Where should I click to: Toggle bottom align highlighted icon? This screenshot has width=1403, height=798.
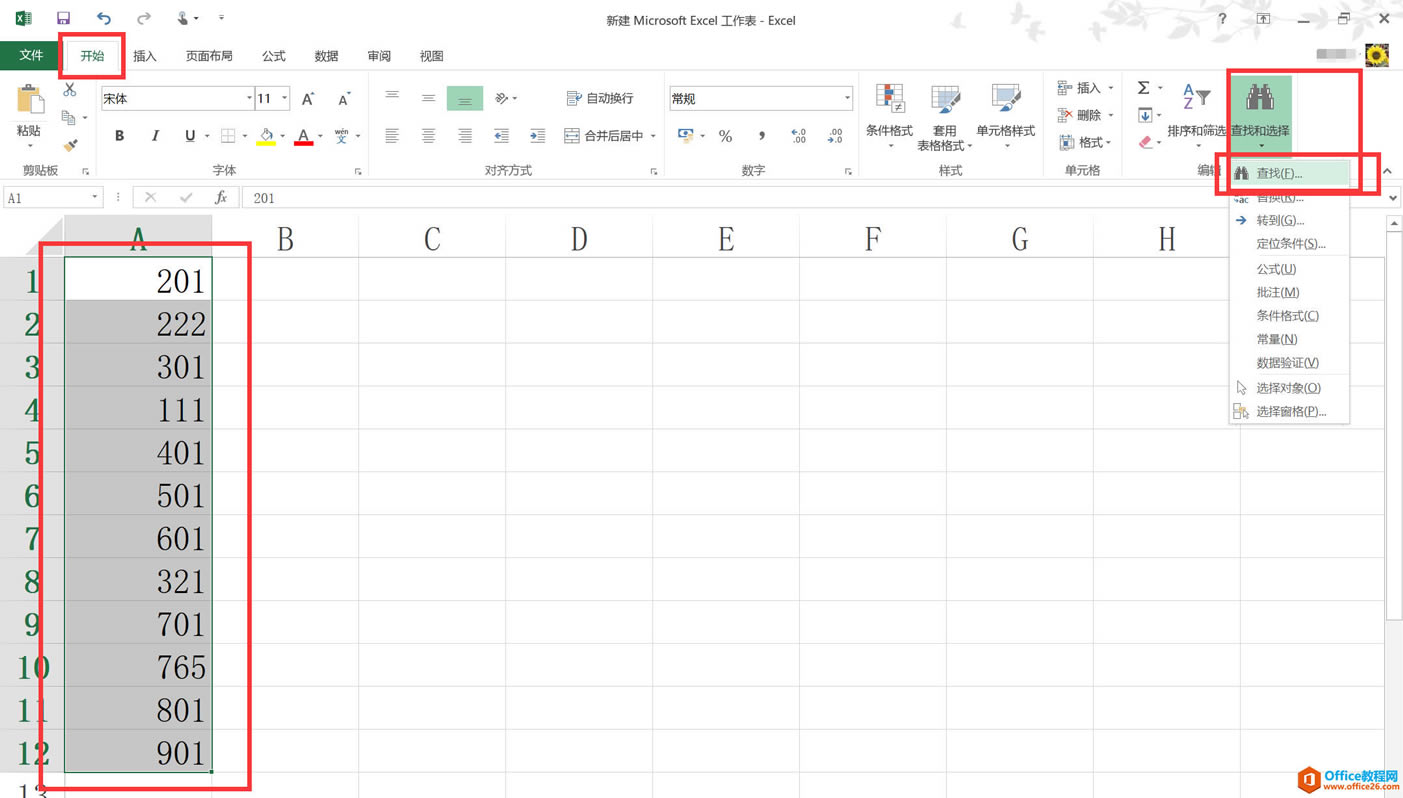[465, 98]
